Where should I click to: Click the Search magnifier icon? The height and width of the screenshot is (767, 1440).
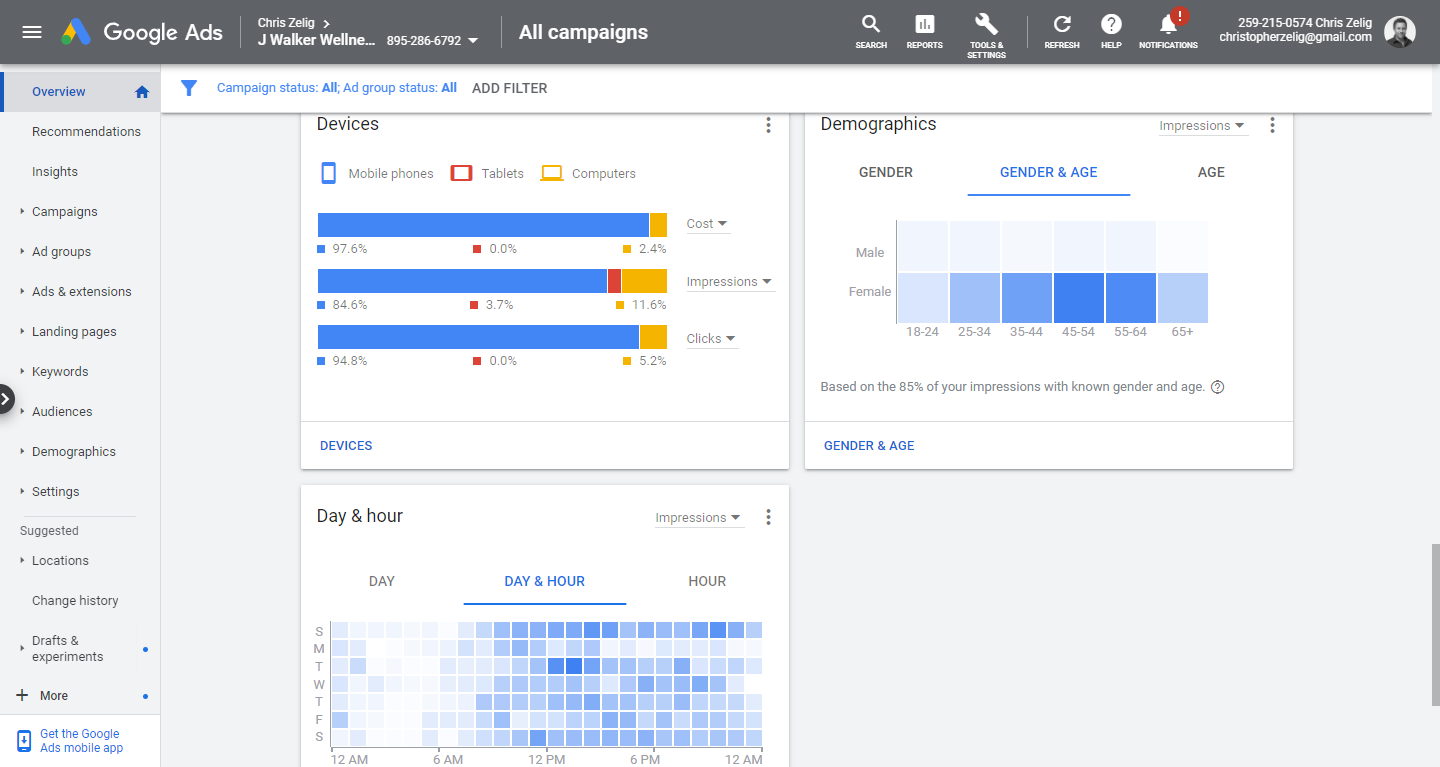[871, 24]
